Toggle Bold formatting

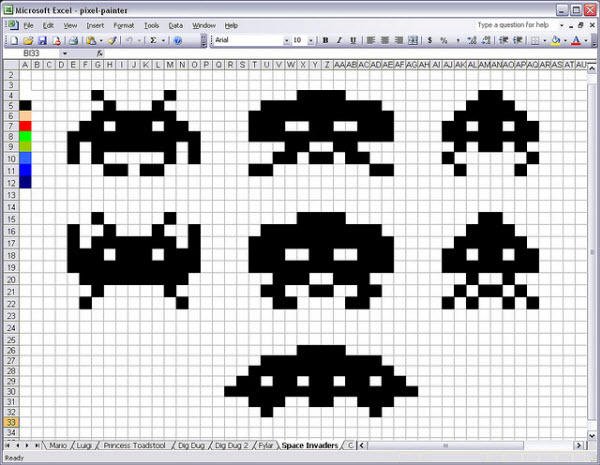tap(325, 41)
